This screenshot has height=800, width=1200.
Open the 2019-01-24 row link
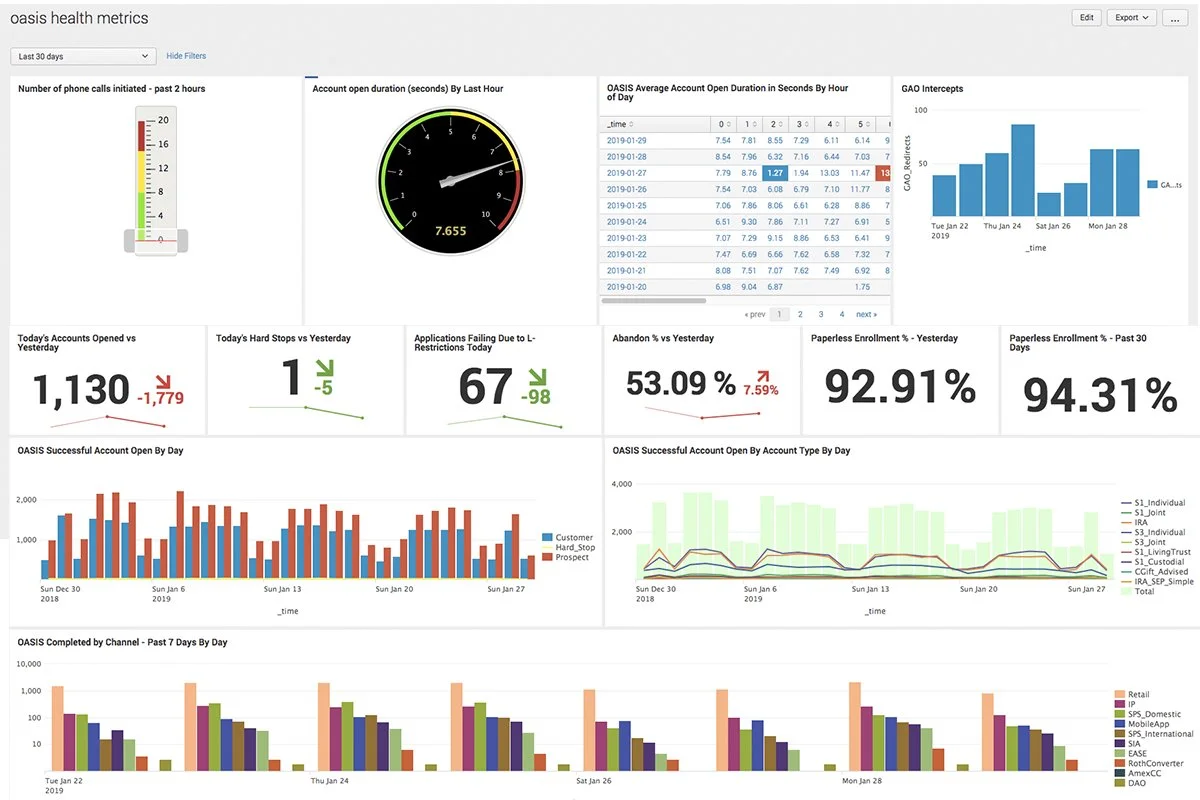(x=627, y=222)
